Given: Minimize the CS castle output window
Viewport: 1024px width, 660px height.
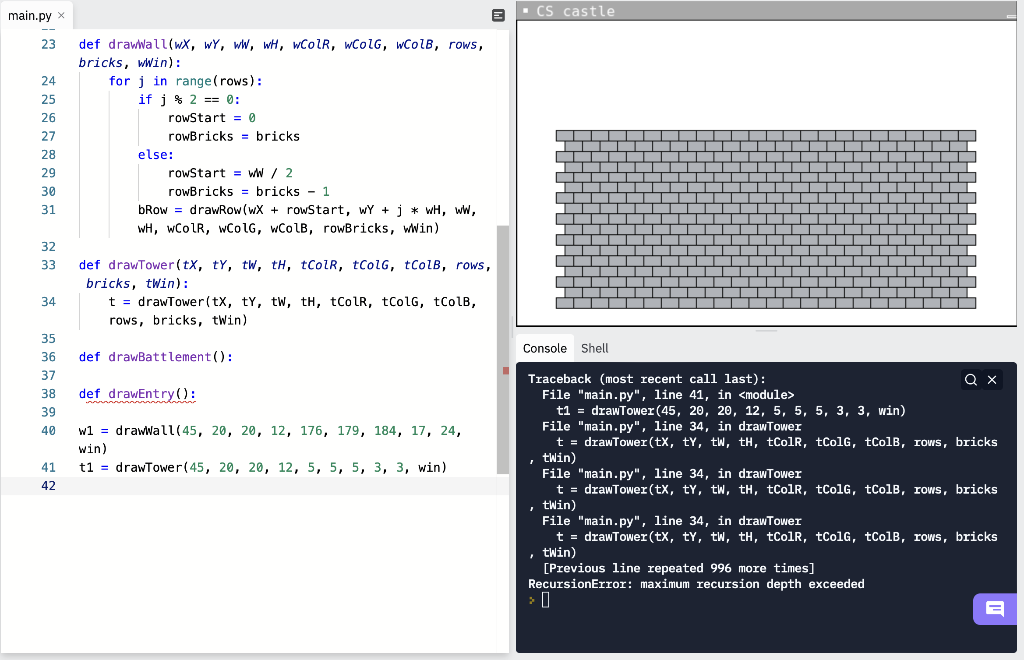Looking at the screenshot, I should click(x=1012, y=14).
